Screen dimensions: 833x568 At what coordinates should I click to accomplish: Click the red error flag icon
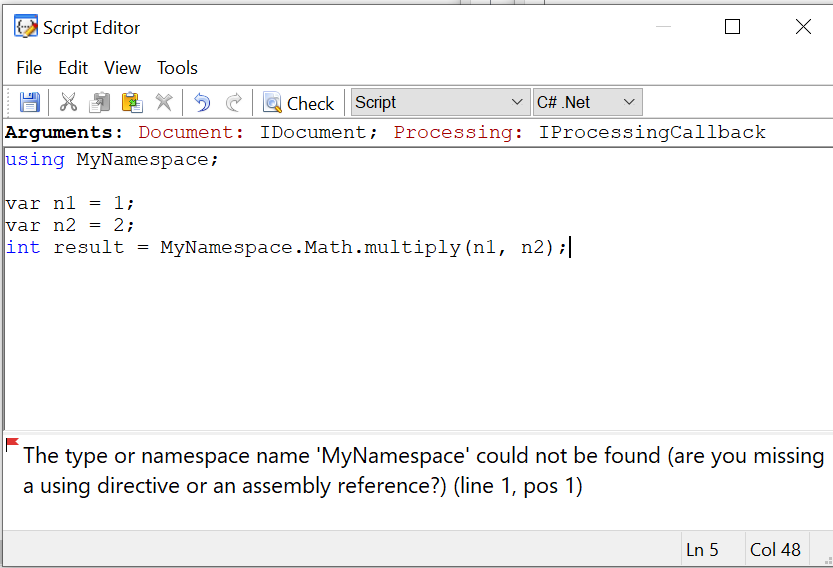12,444
